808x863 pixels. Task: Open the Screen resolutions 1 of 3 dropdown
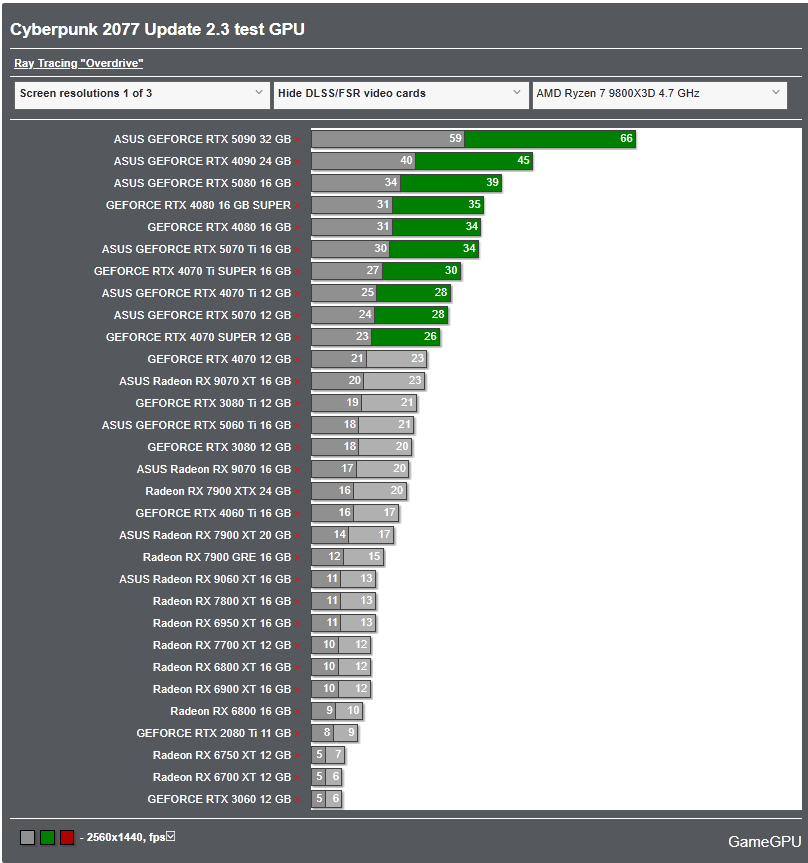pos(142,95)
